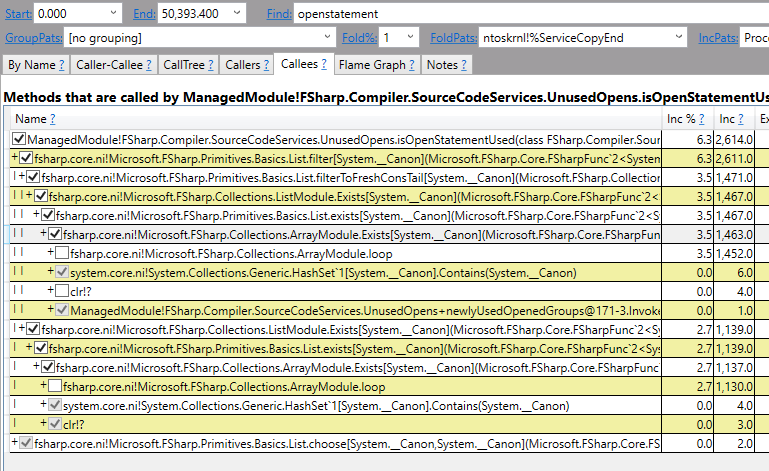
Task: Open help link on Notes tab
Action: (x=463, y=65)
